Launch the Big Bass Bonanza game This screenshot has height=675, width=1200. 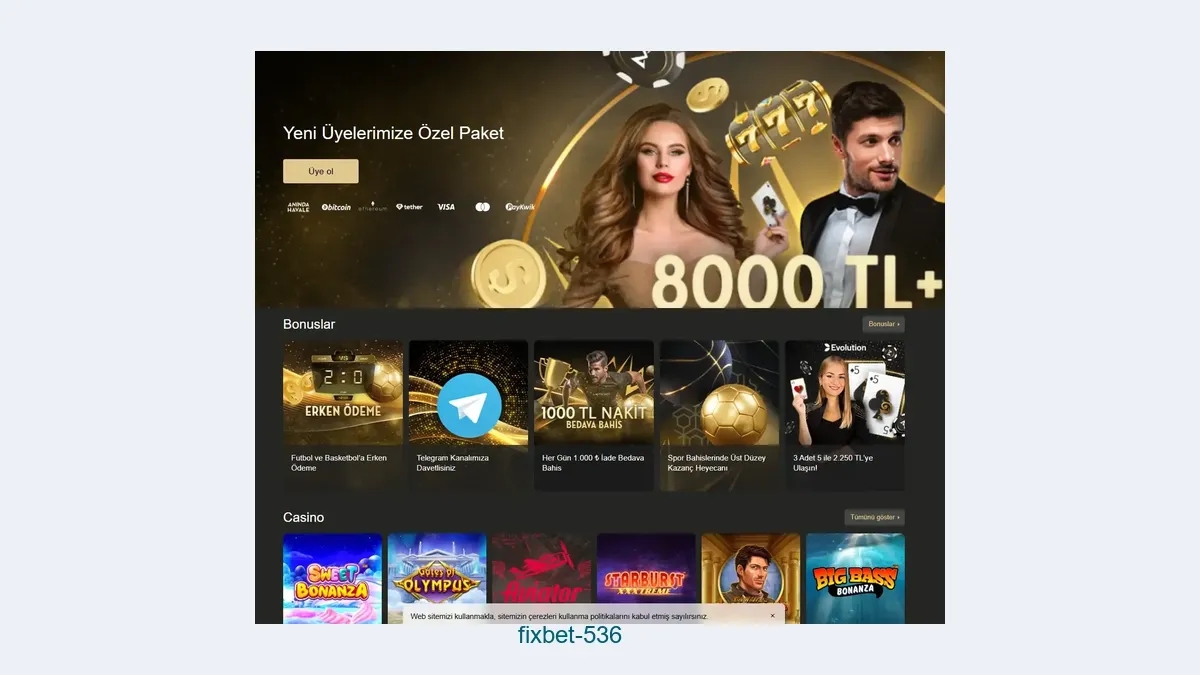point(855,578)
